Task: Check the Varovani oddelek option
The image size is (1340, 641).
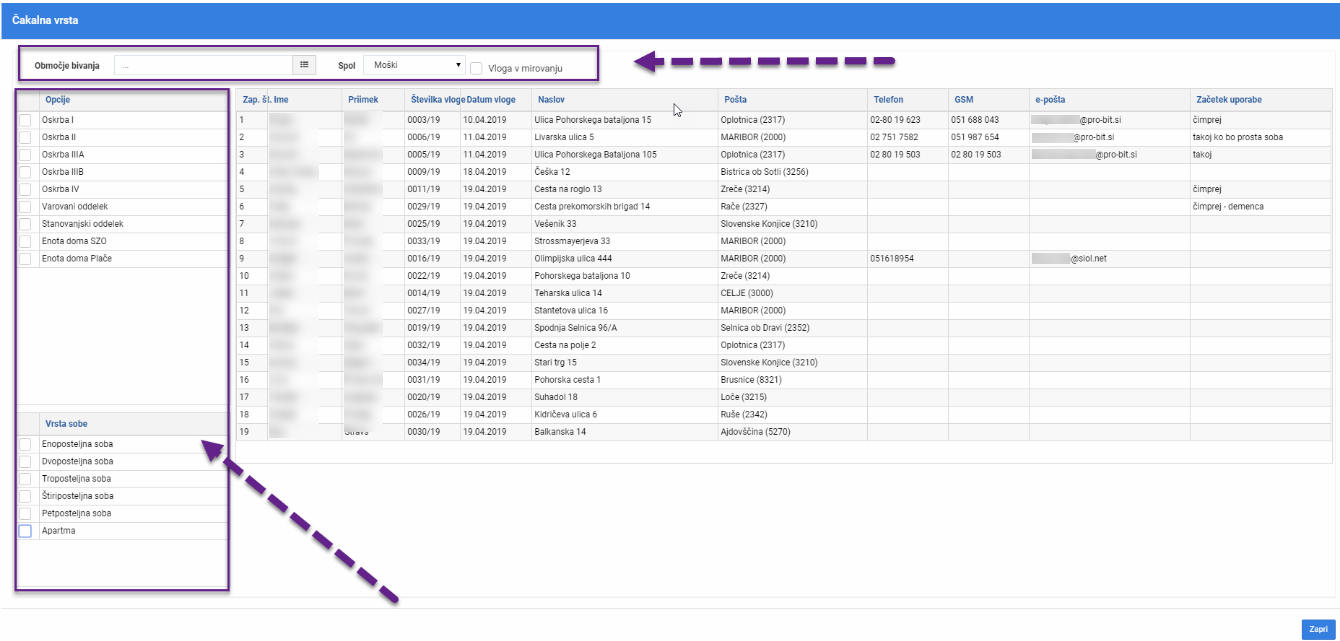Action: 25,206
